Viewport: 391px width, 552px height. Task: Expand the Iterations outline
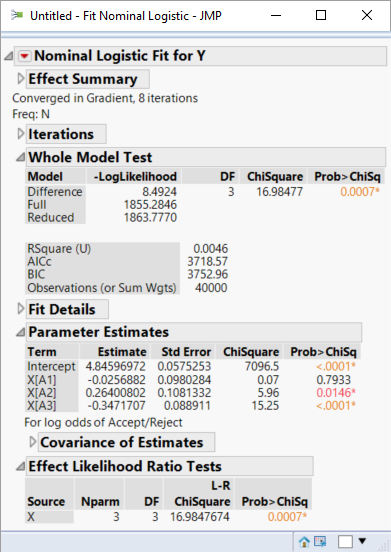tap(21, 134)
